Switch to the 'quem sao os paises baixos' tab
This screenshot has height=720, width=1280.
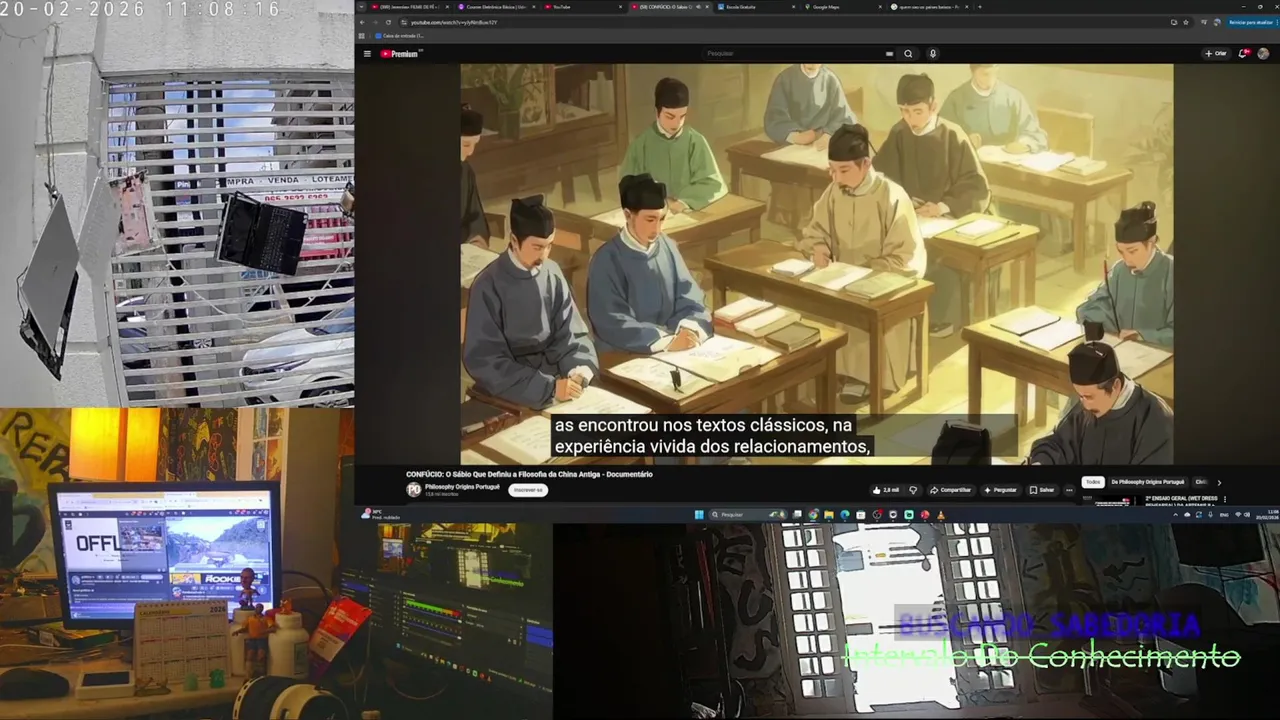click(x=930, y=7)
